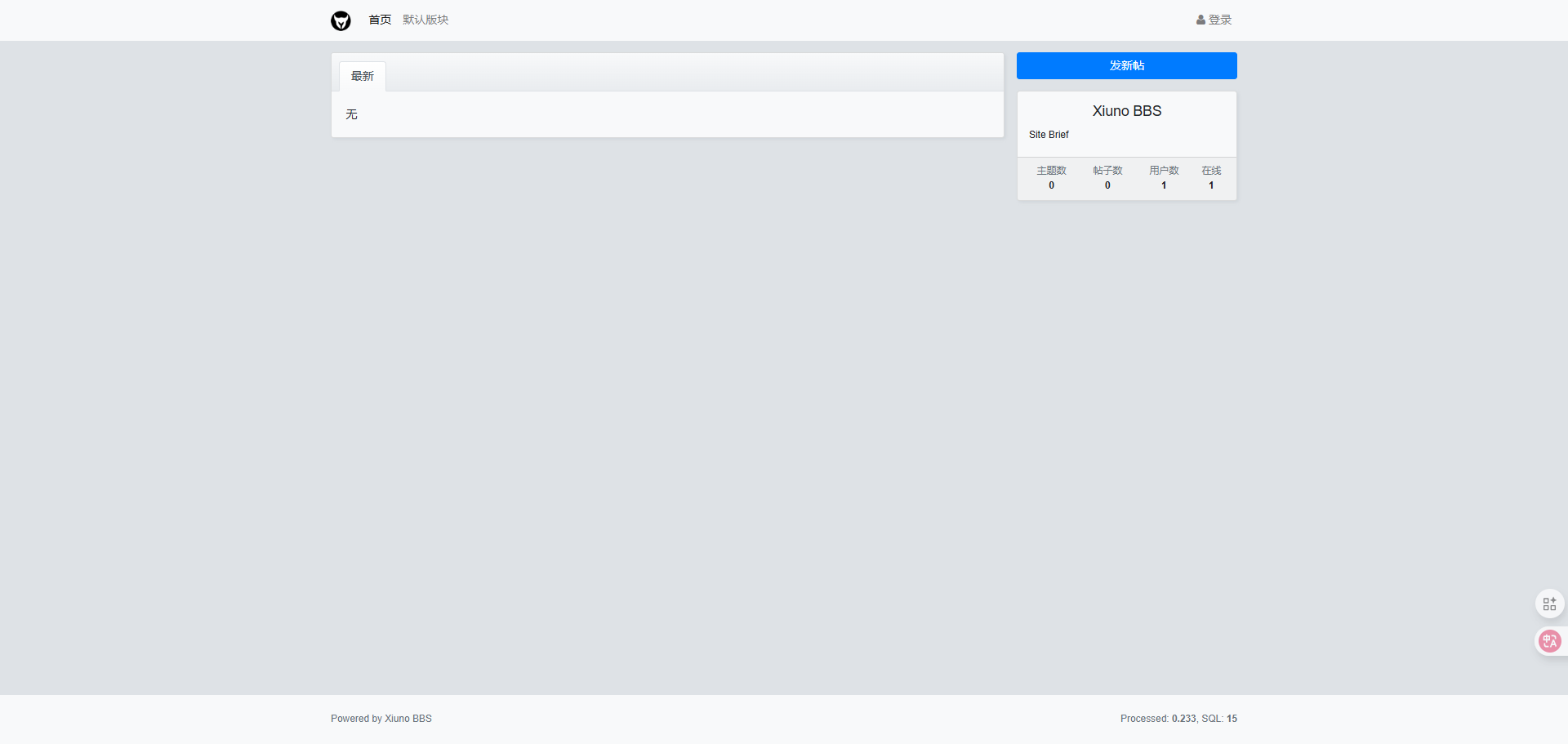The width and height of the screenshot is (1568, 744).
Task: Click the online count under 在线
Action: coord(1211,185)
